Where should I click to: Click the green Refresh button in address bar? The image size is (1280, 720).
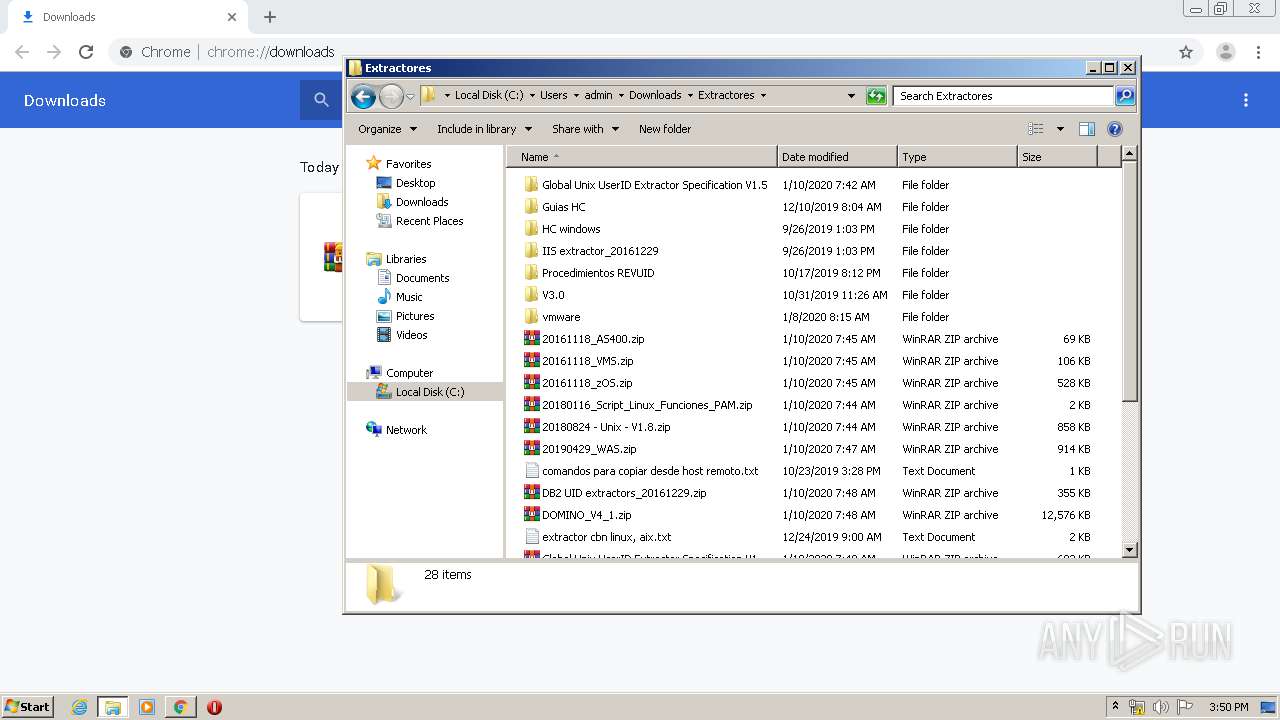876,96
